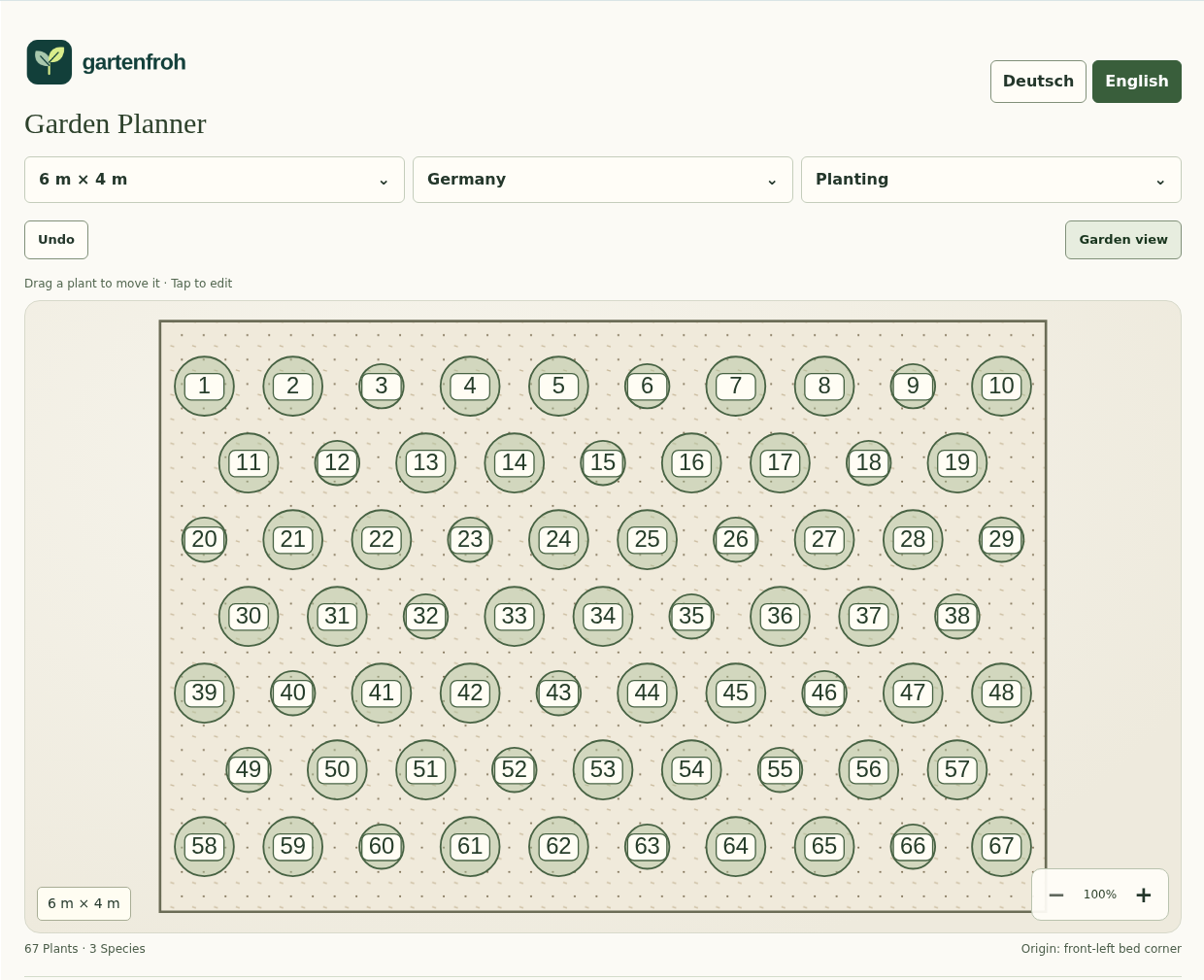This screenshot has width=1204, height=980.
Task: Zoom in with the plus icon
Action: pyautogui.click(x=1144, y=895)
